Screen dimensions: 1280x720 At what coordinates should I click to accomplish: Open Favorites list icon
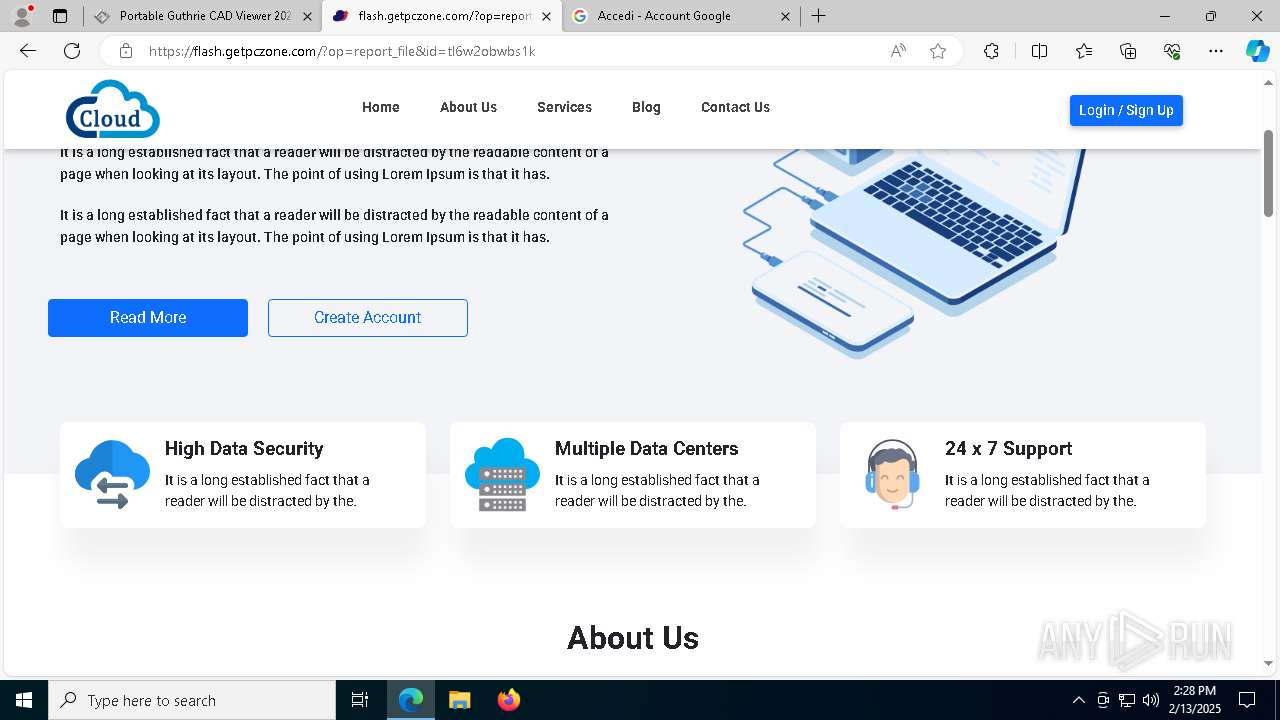click(x=1084, y=51)
